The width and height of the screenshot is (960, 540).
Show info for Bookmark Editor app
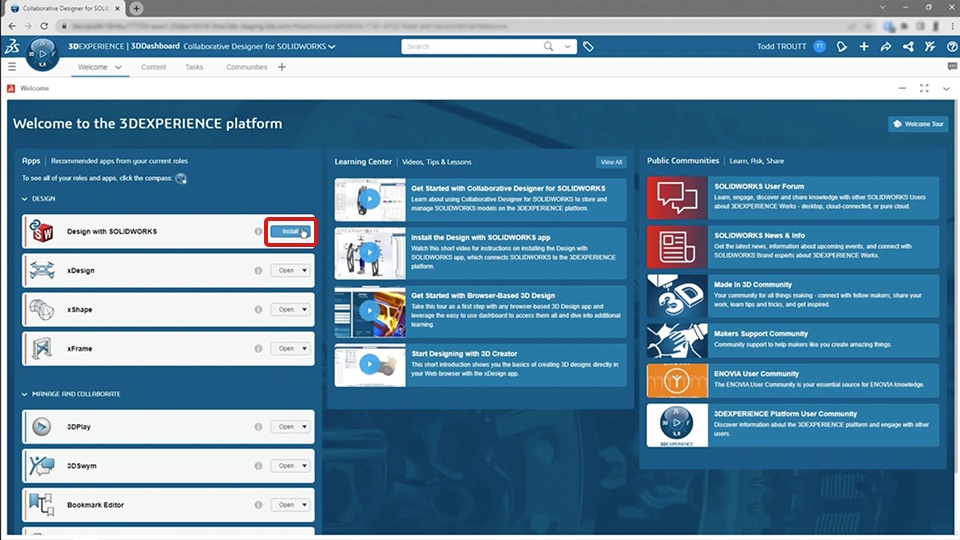(x=258, y=505)
